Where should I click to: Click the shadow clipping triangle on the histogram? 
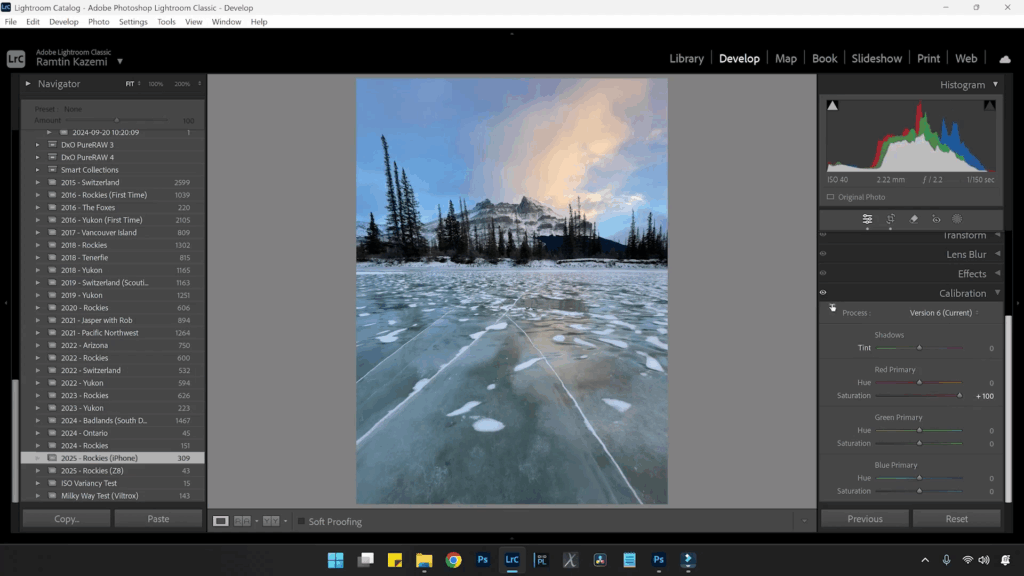click(833, 103)
